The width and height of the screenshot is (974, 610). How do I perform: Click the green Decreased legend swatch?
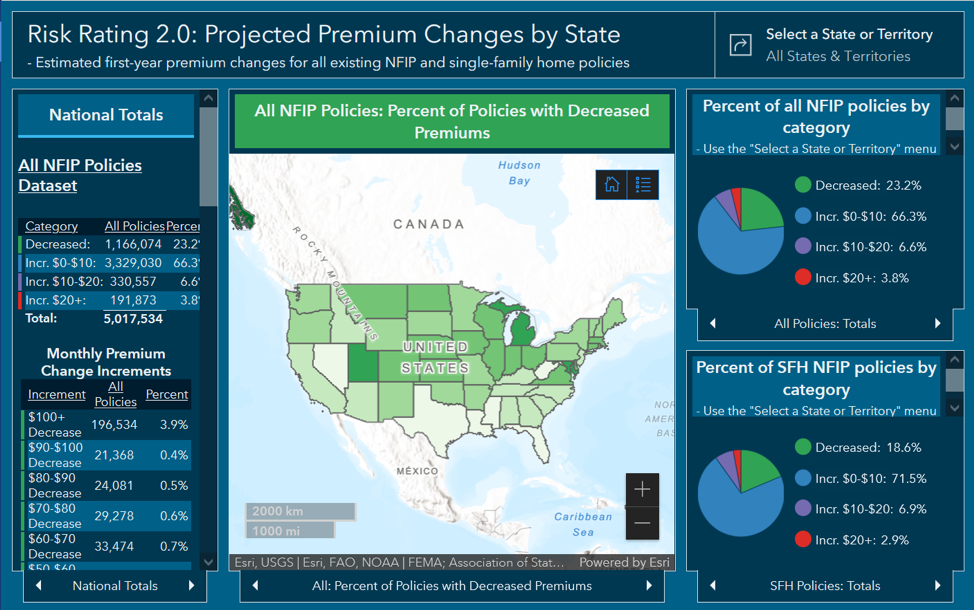[x=803, y=185]
